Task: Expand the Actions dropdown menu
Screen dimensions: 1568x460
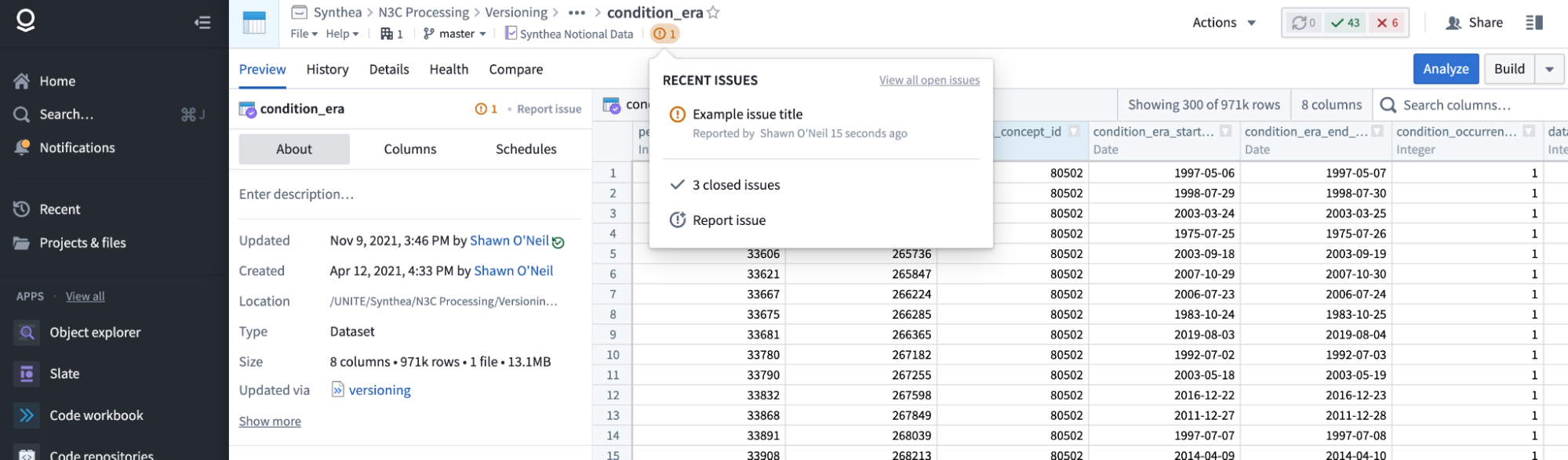Action: 1224,23
